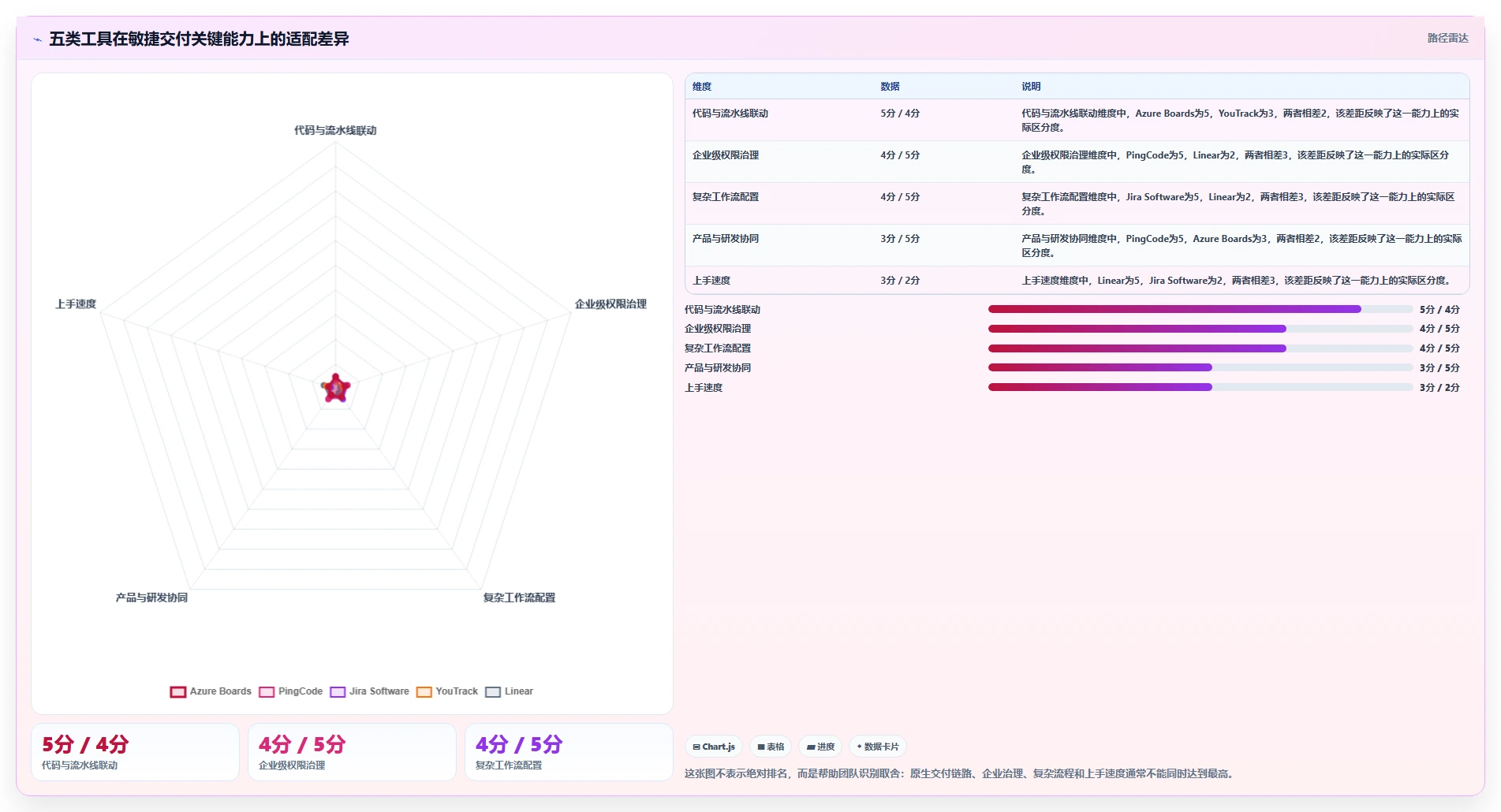Click description mentioning Azure Boards为5，YouTrack为3
This screenshot has height=812, width=1501.
click(1240, 121)
